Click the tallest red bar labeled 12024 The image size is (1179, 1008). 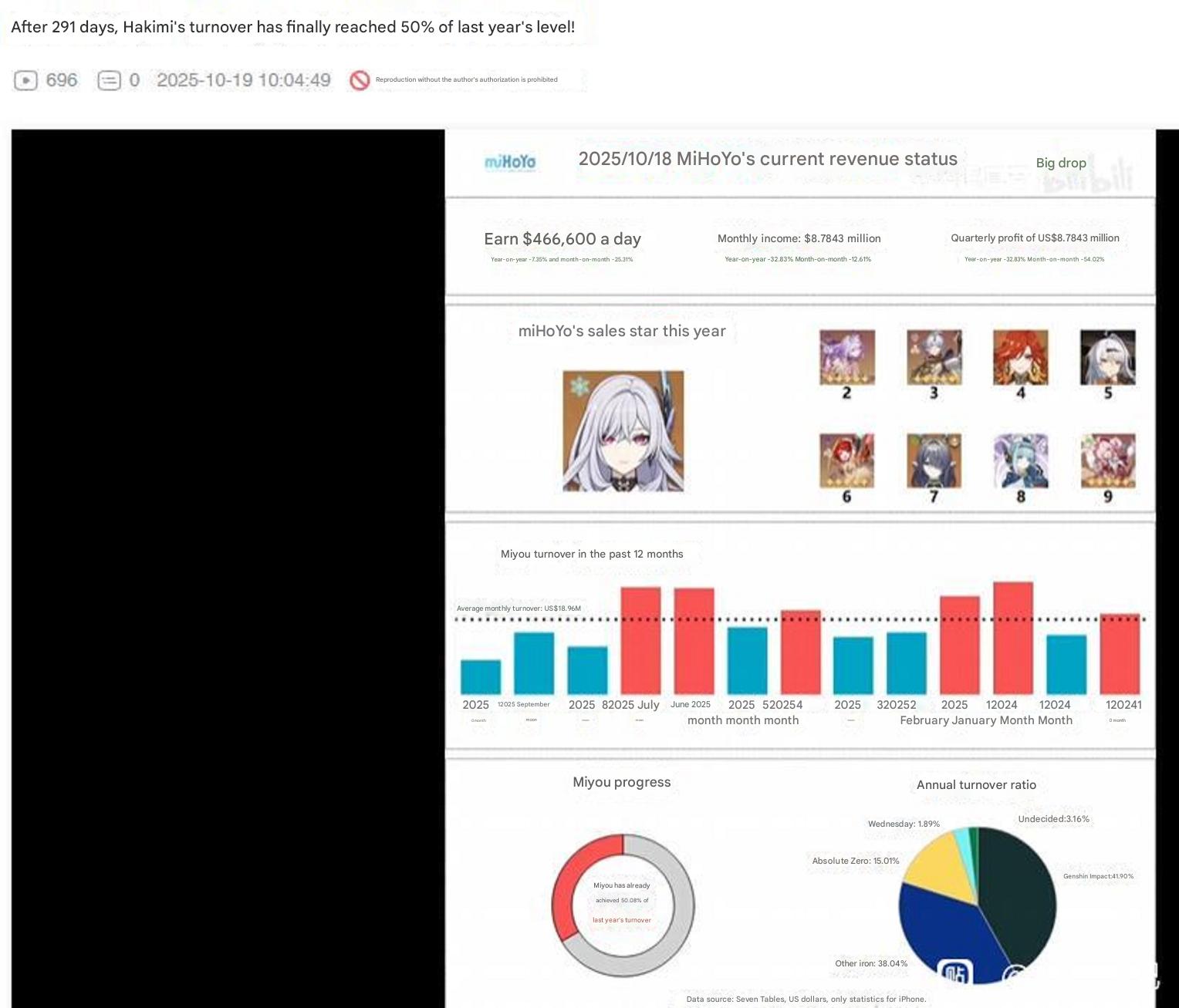tap(1013, 639)
